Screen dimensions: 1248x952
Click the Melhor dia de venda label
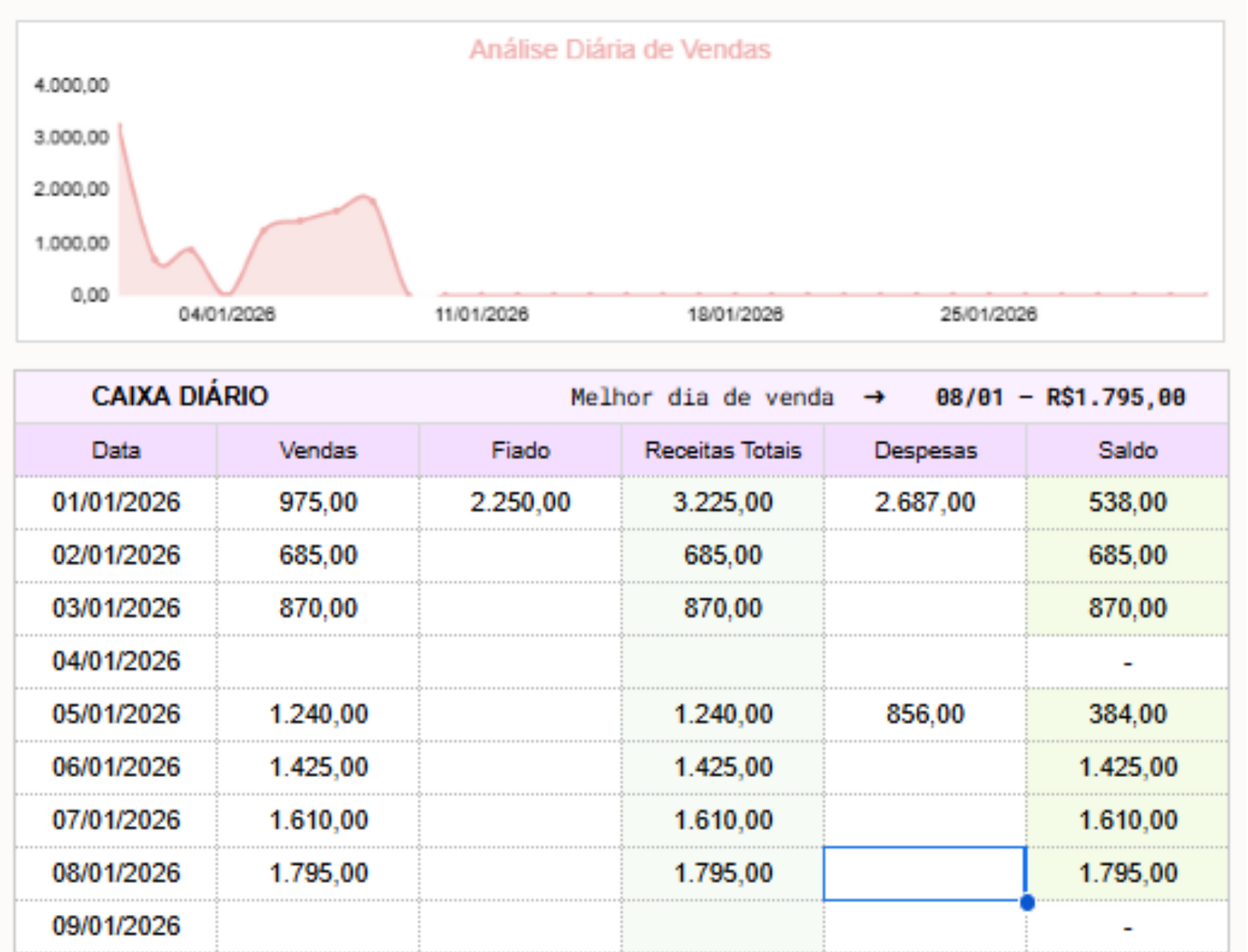[x=701, y=398]
